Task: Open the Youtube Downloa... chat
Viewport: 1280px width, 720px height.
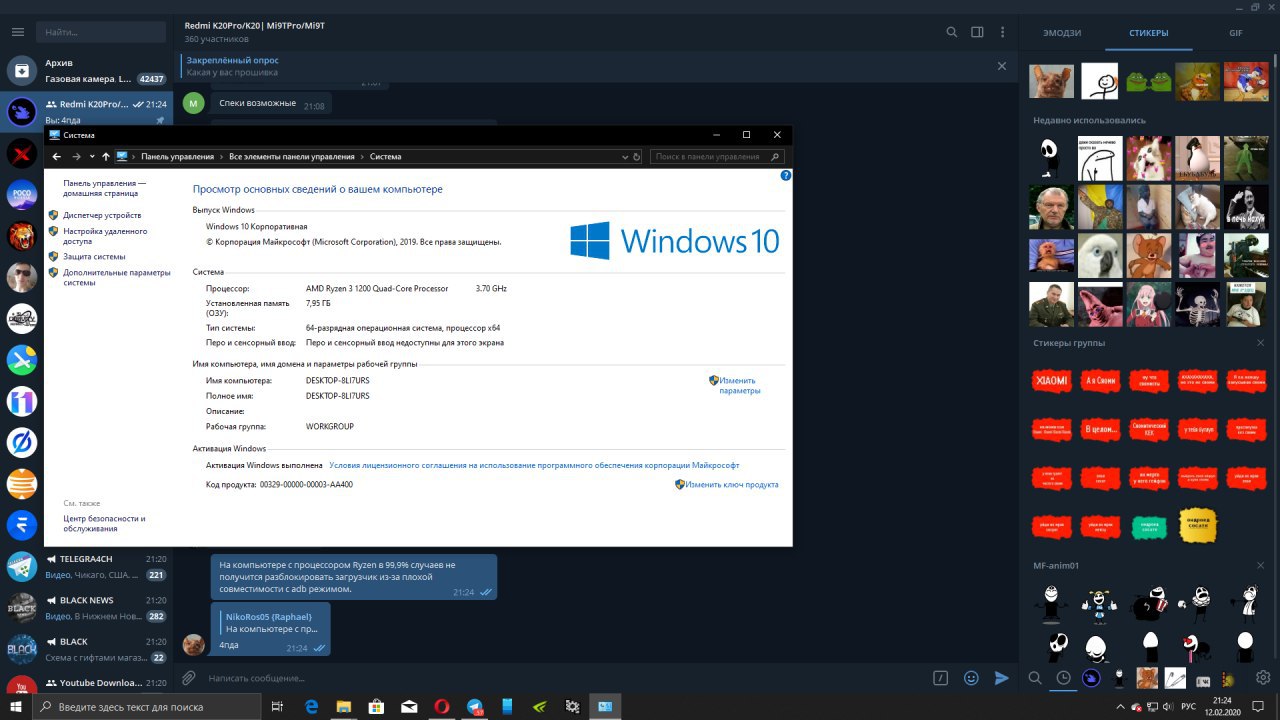Action: (x=86, y=684)
